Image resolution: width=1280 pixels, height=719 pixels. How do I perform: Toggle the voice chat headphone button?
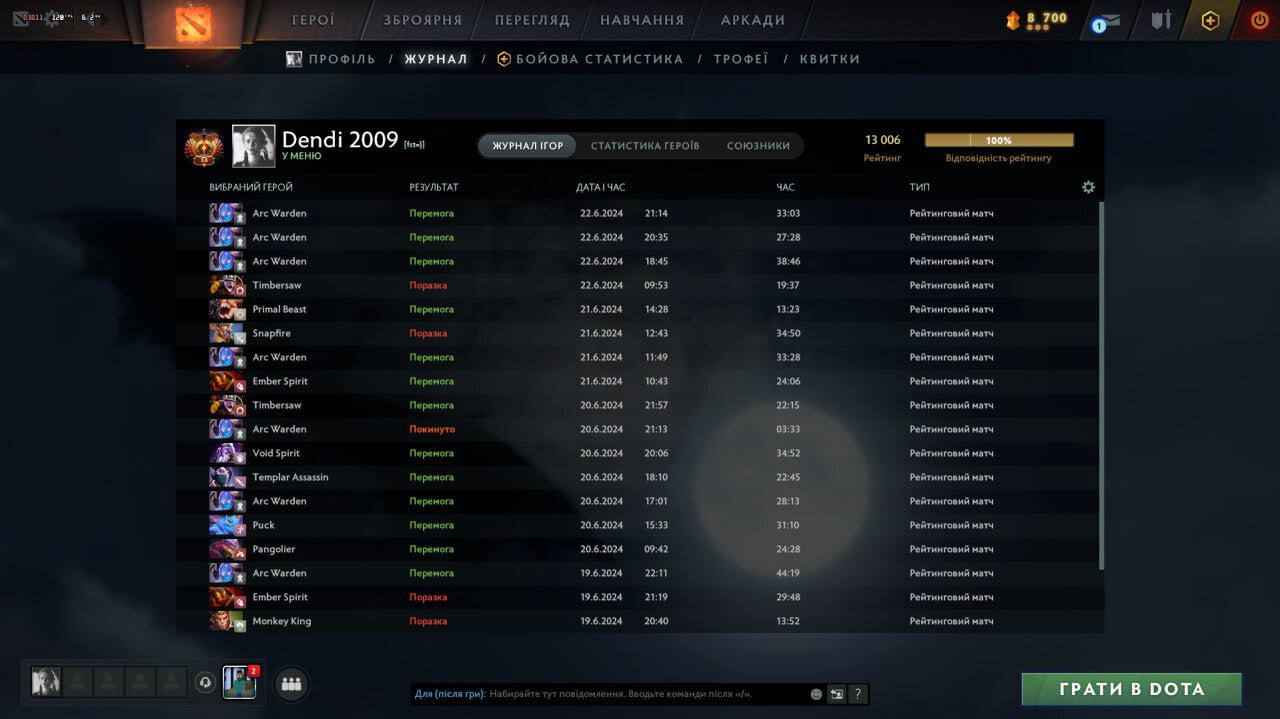(207, 684)
